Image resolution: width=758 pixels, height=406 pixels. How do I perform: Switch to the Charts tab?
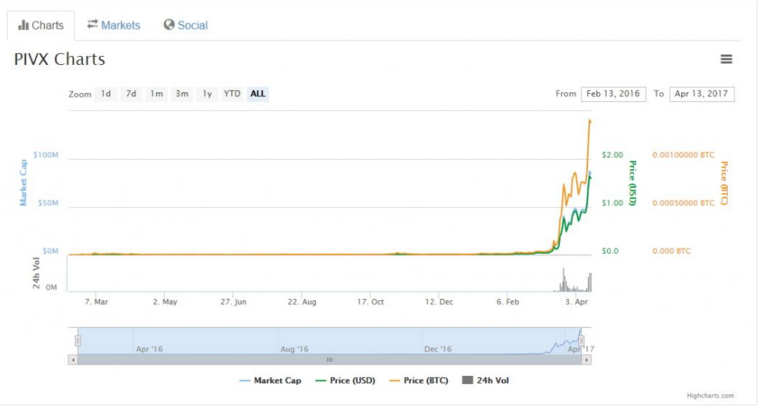[41, 26]
